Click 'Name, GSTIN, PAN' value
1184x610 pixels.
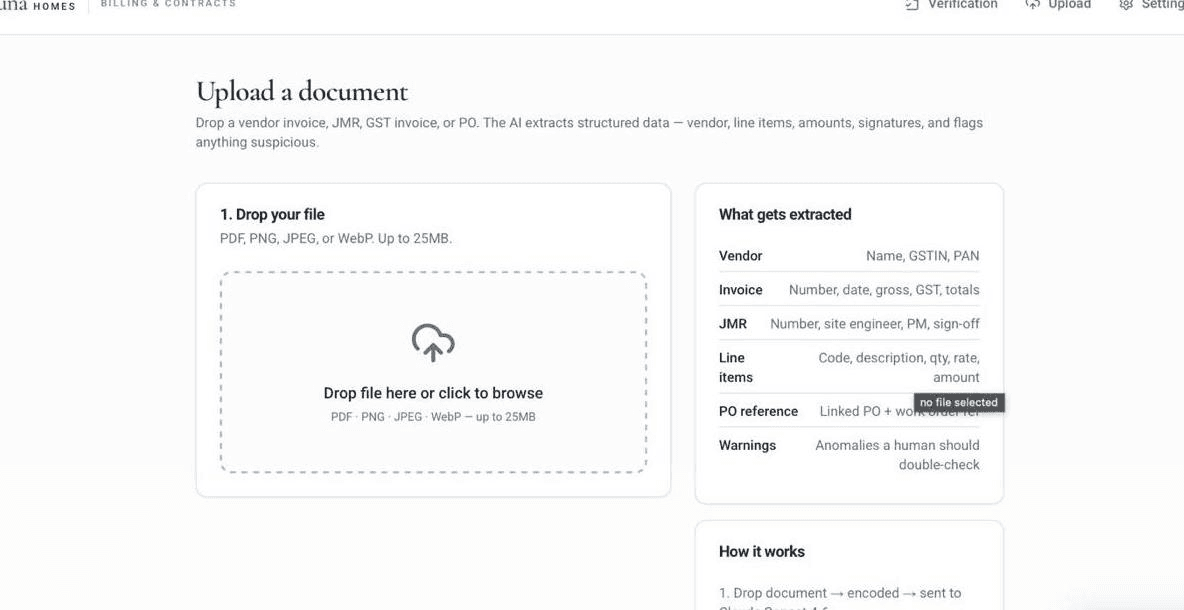[x=923, y=256]
